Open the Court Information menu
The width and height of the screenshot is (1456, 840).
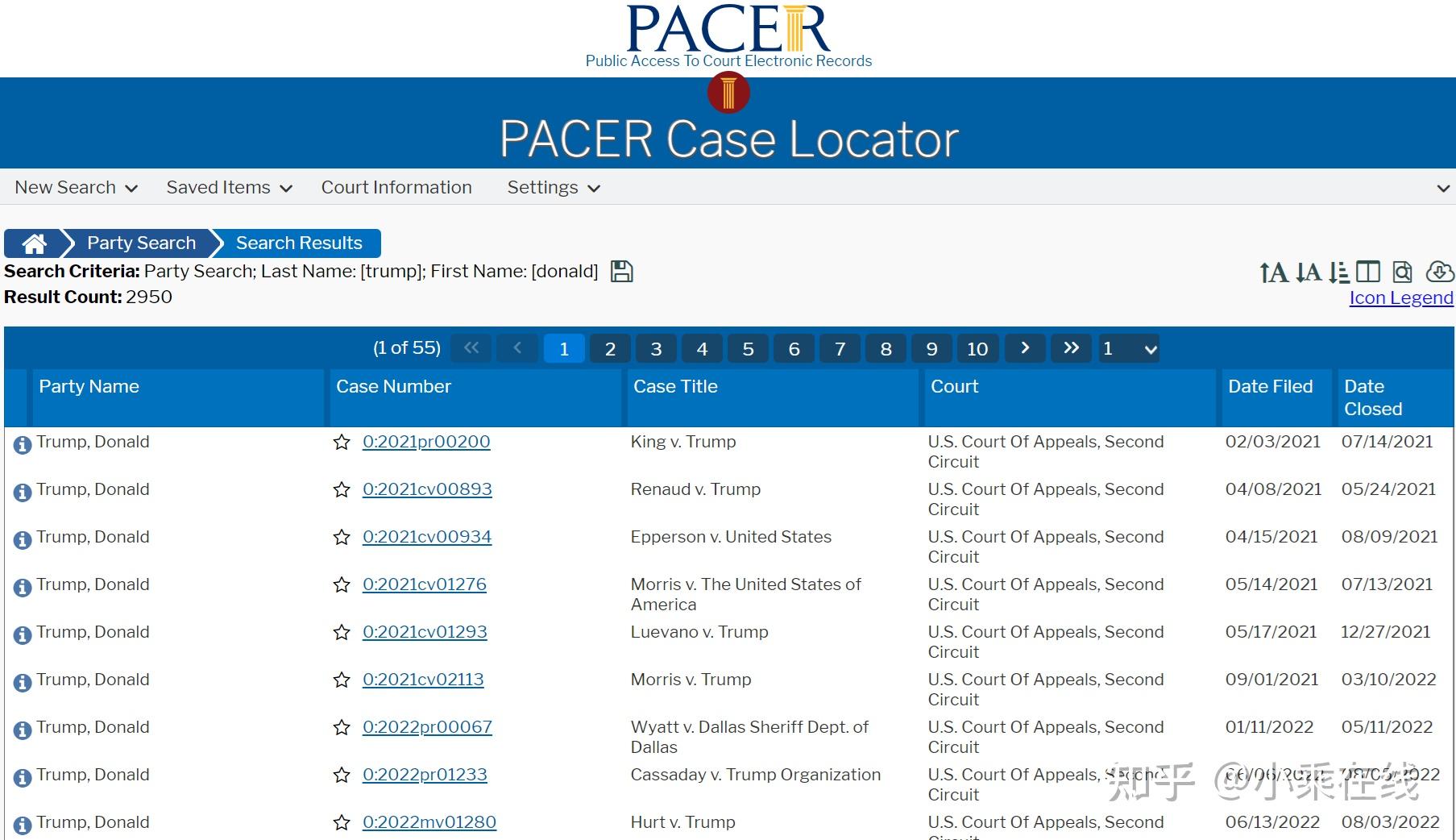click(396, 187)
